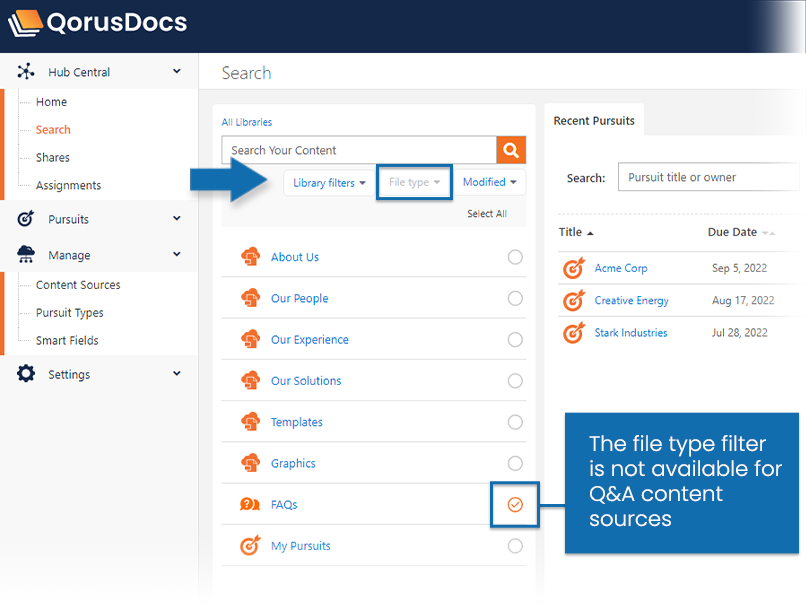Screen dimensions: 806x605
Task: Select the Our Solutions library radio
Action: click(515, 380)
